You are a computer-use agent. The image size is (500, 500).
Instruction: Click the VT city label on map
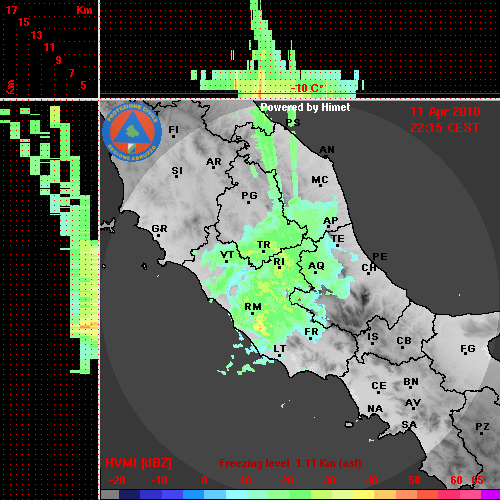227,255
